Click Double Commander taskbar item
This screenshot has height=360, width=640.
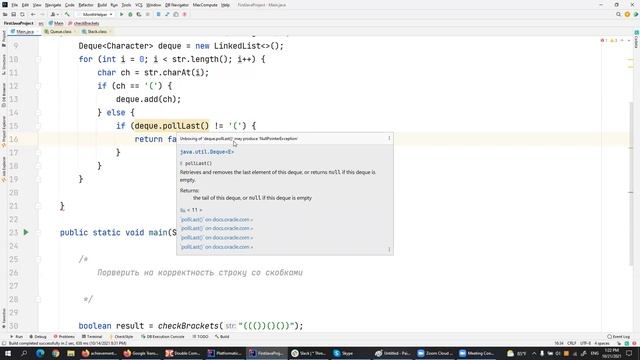click(x=182, y=353)
